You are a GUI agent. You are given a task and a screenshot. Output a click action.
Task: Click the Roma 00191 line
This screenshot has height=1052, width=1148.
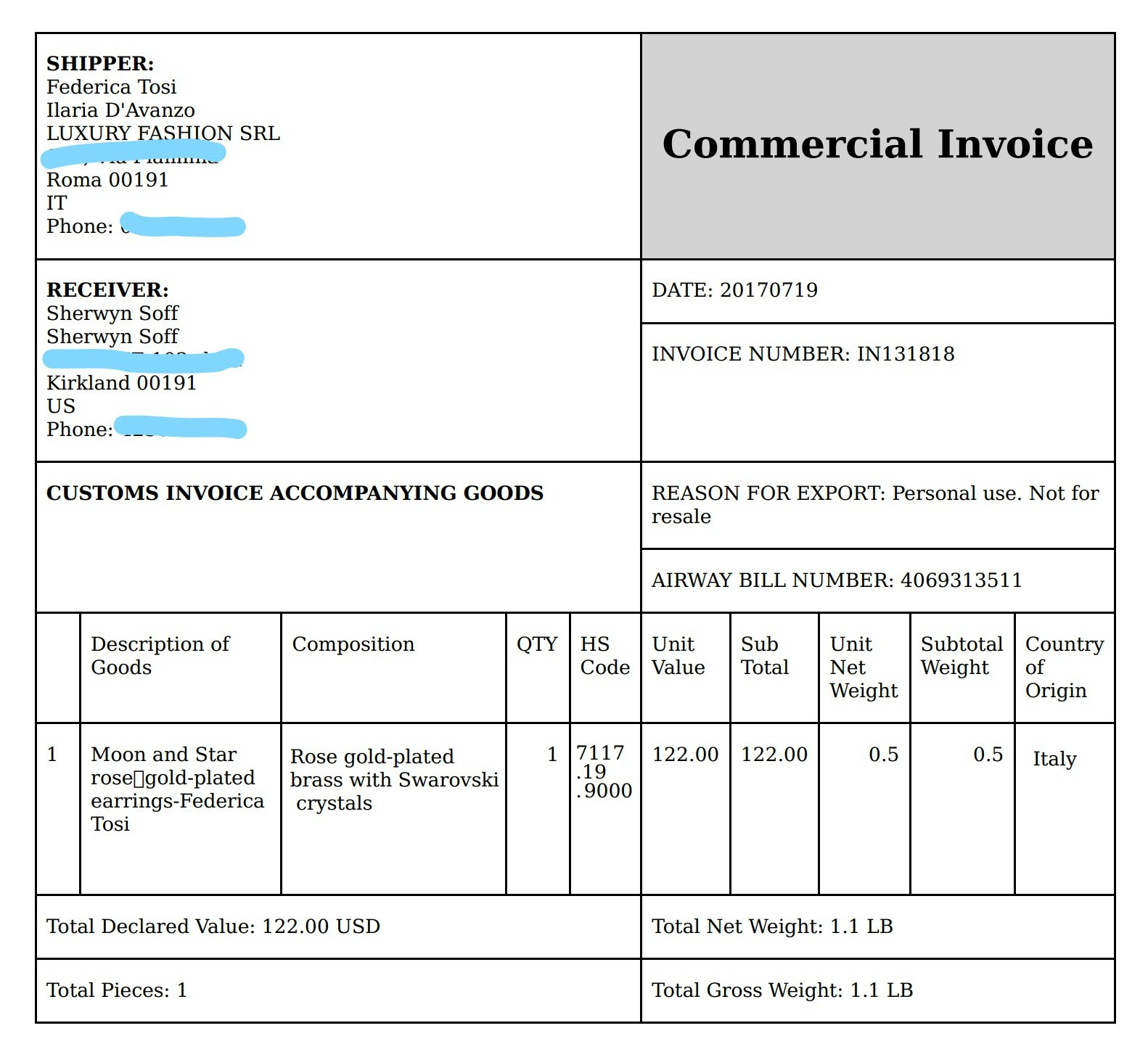pos(107,180)
